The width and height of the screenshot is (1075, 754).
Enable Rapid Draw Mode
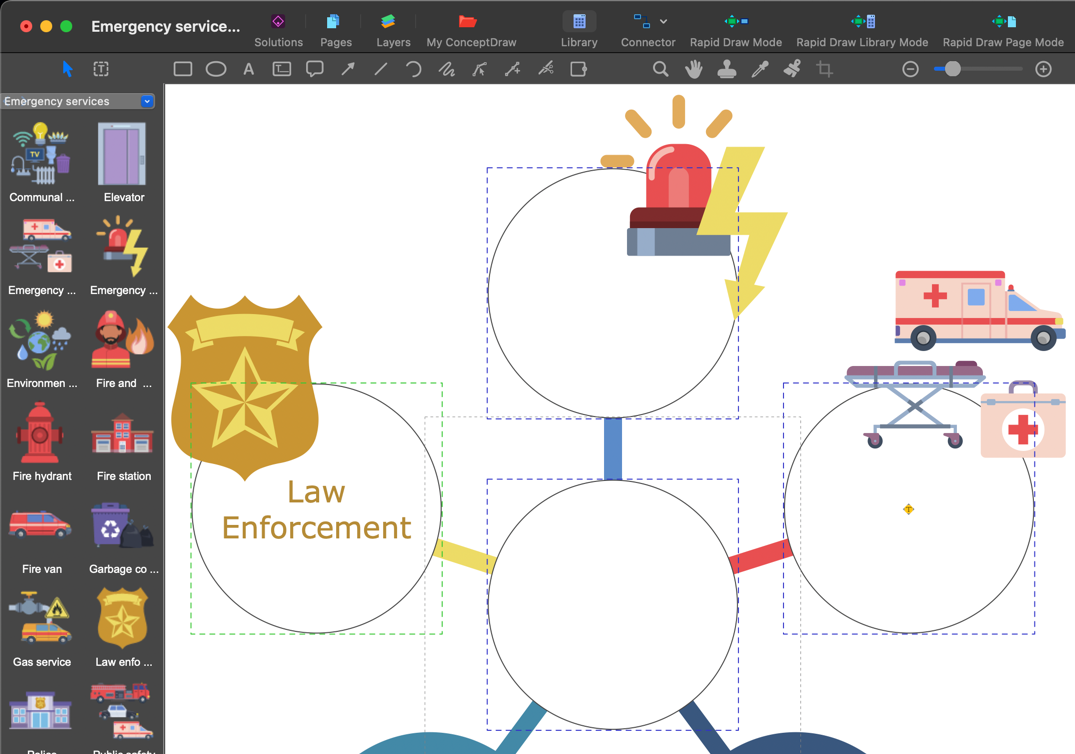[x=736, y=31]
